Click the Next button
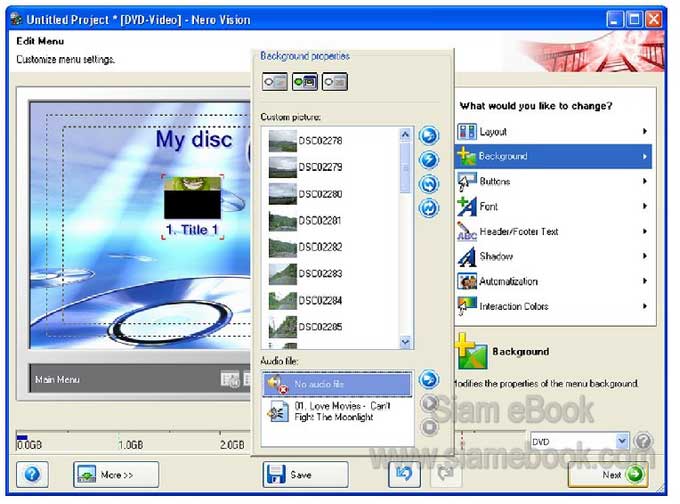 (608, 475)
